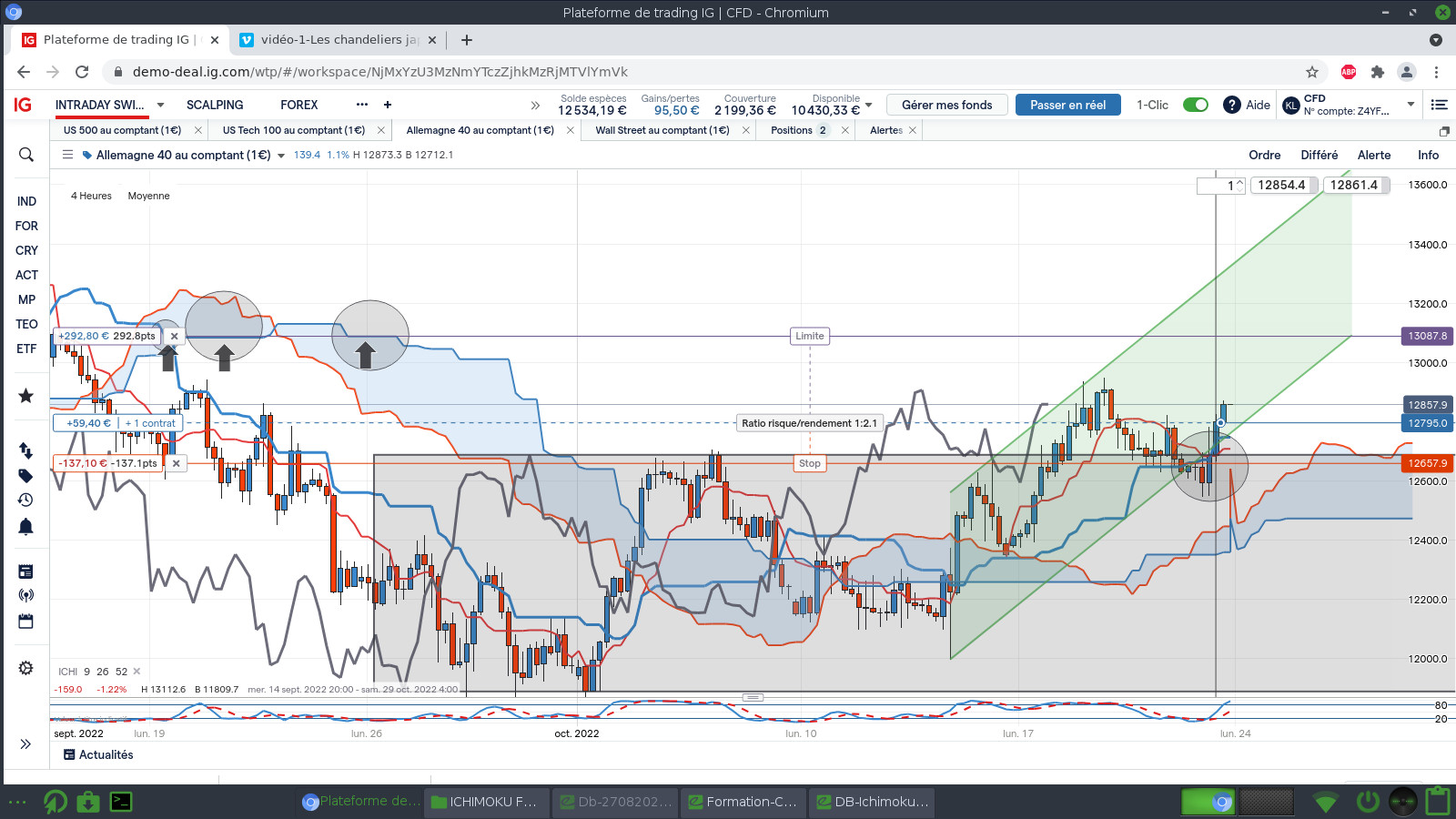Open the settings gear in left sidebar

26,668
